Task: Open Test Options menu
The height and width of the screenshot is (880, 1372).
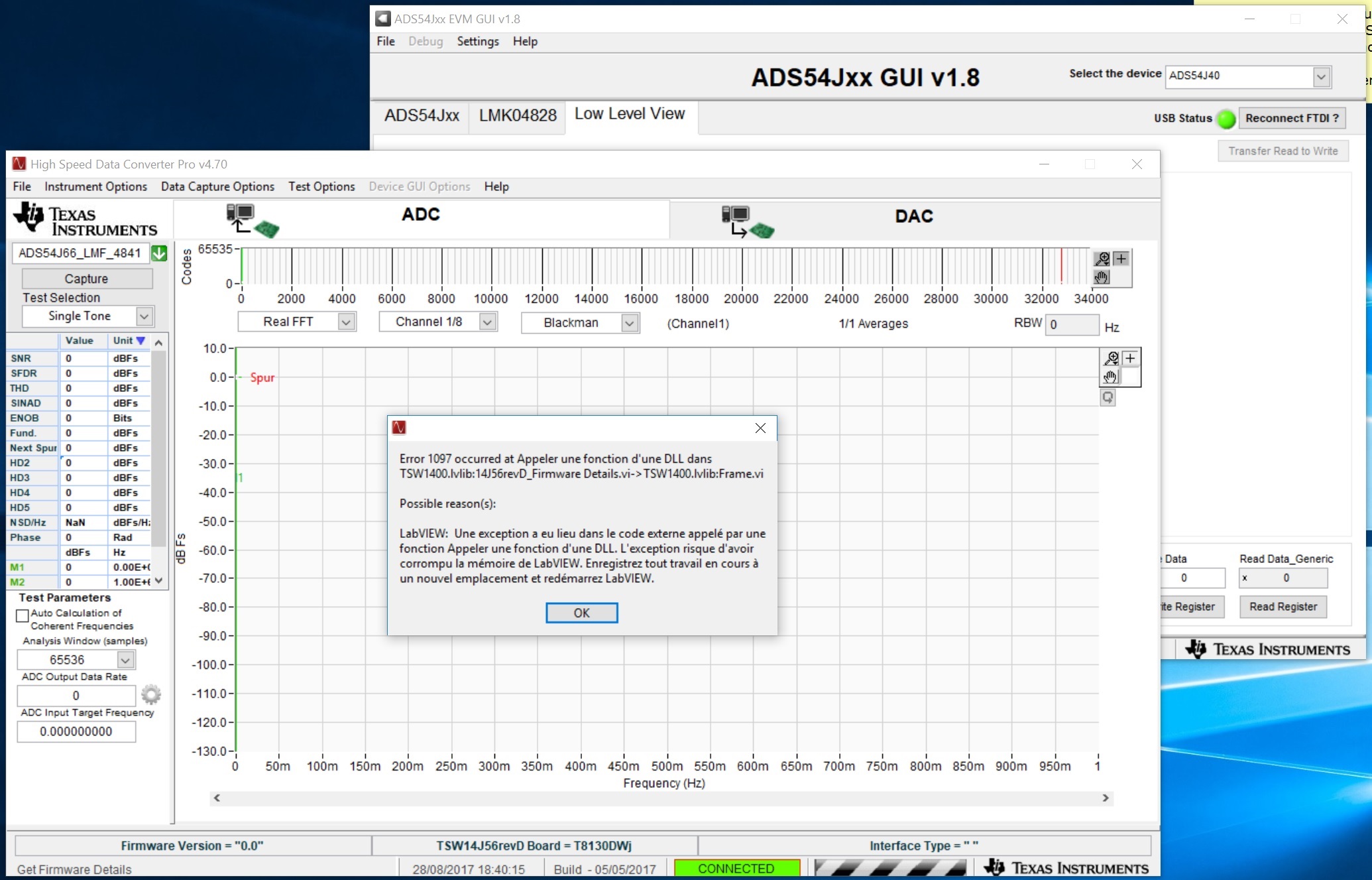Action: [321, 186]
